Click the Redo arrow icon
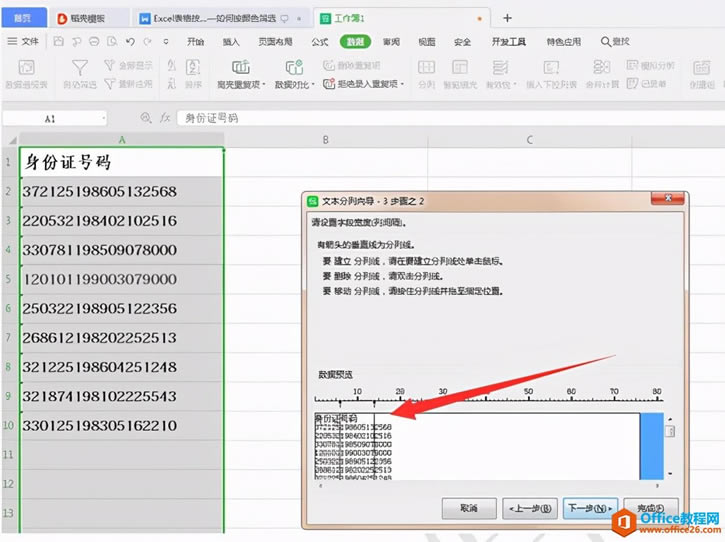This screenshot has height=542, width=725. (147, 42)
